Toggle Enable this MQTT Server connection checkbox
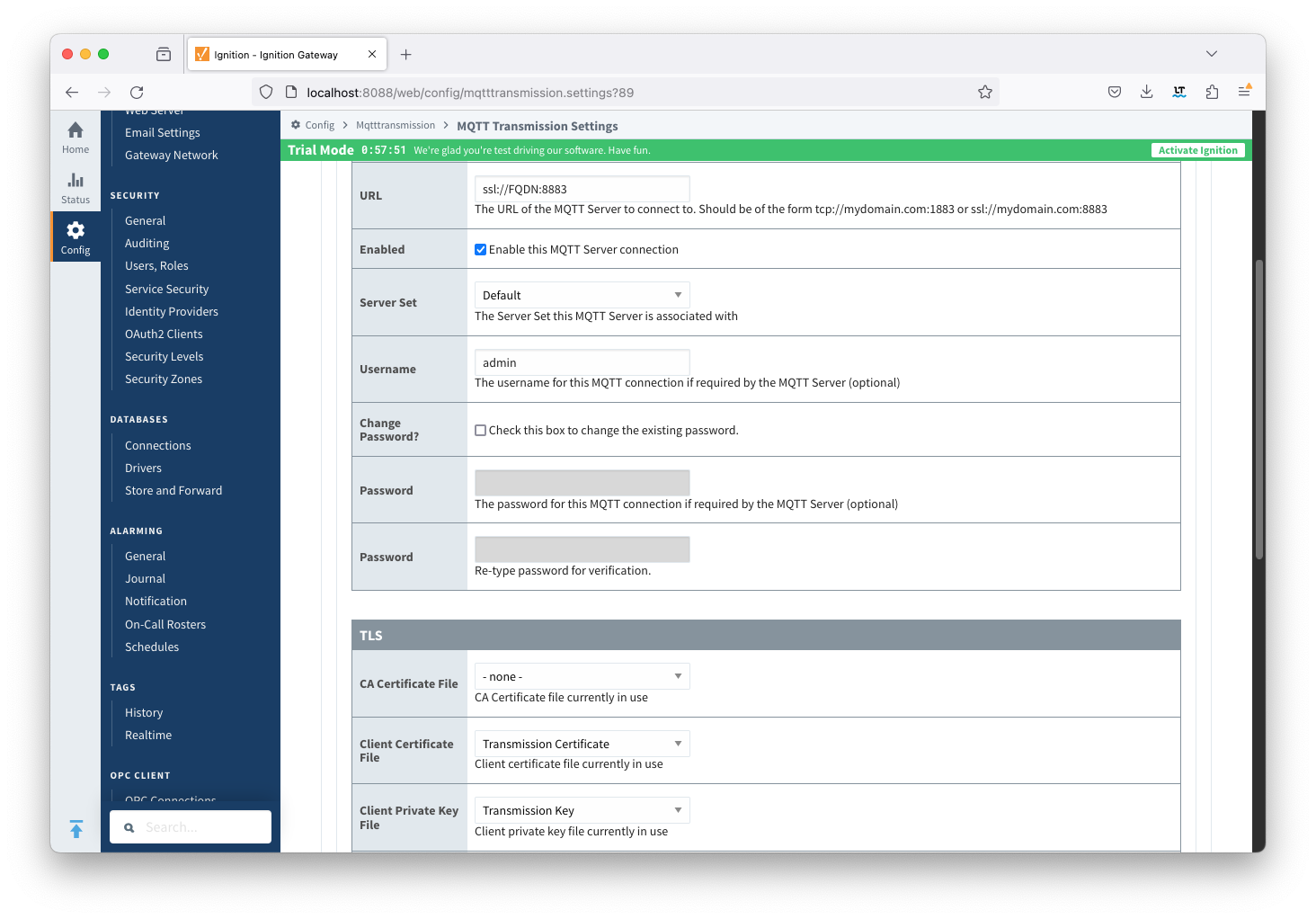Viewport: 1316px width, 919px height. [481, 250]
